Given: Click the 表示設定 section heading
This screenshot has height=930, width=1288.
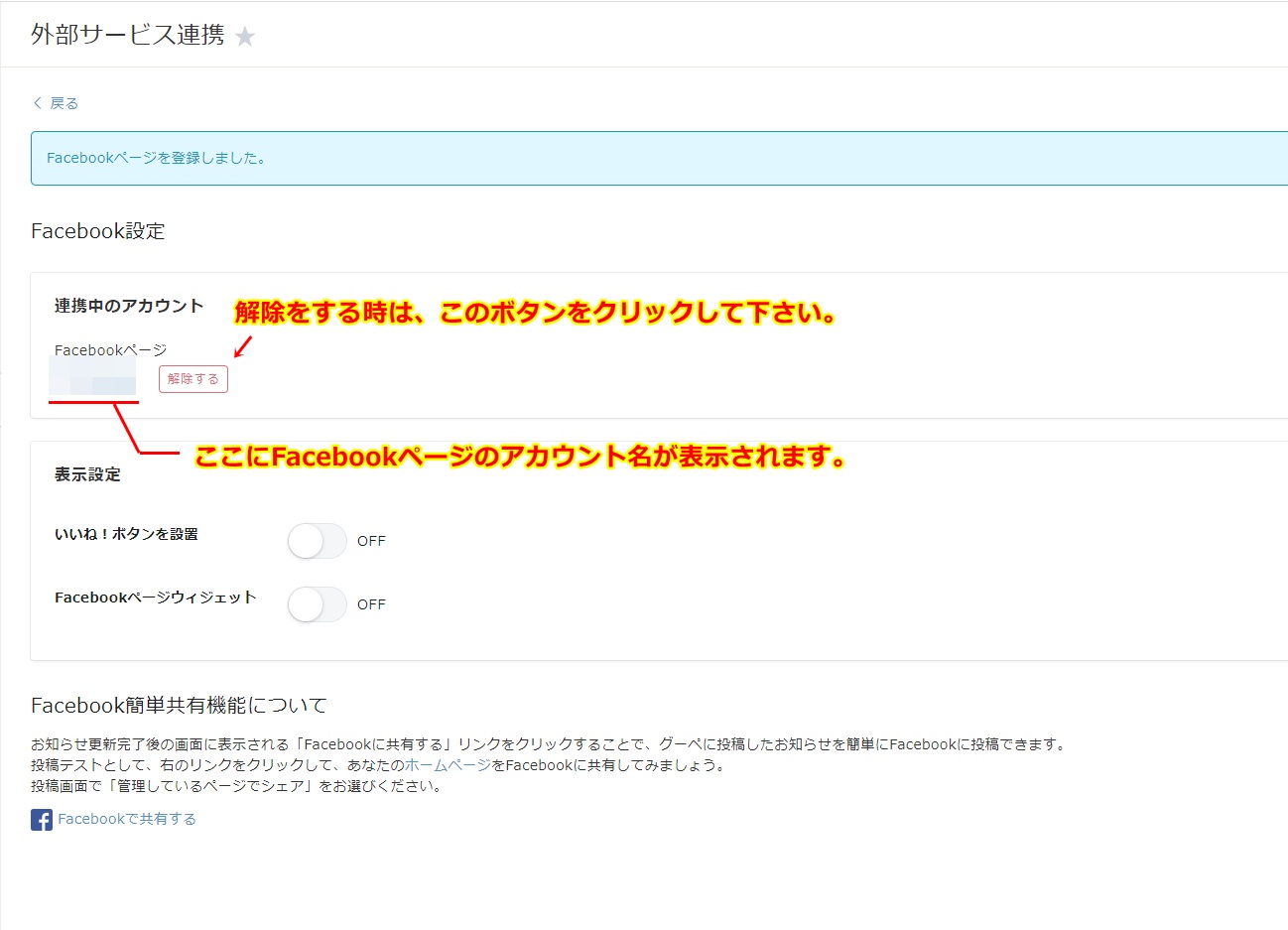Looking at the screenshot, I should (87, 474).
